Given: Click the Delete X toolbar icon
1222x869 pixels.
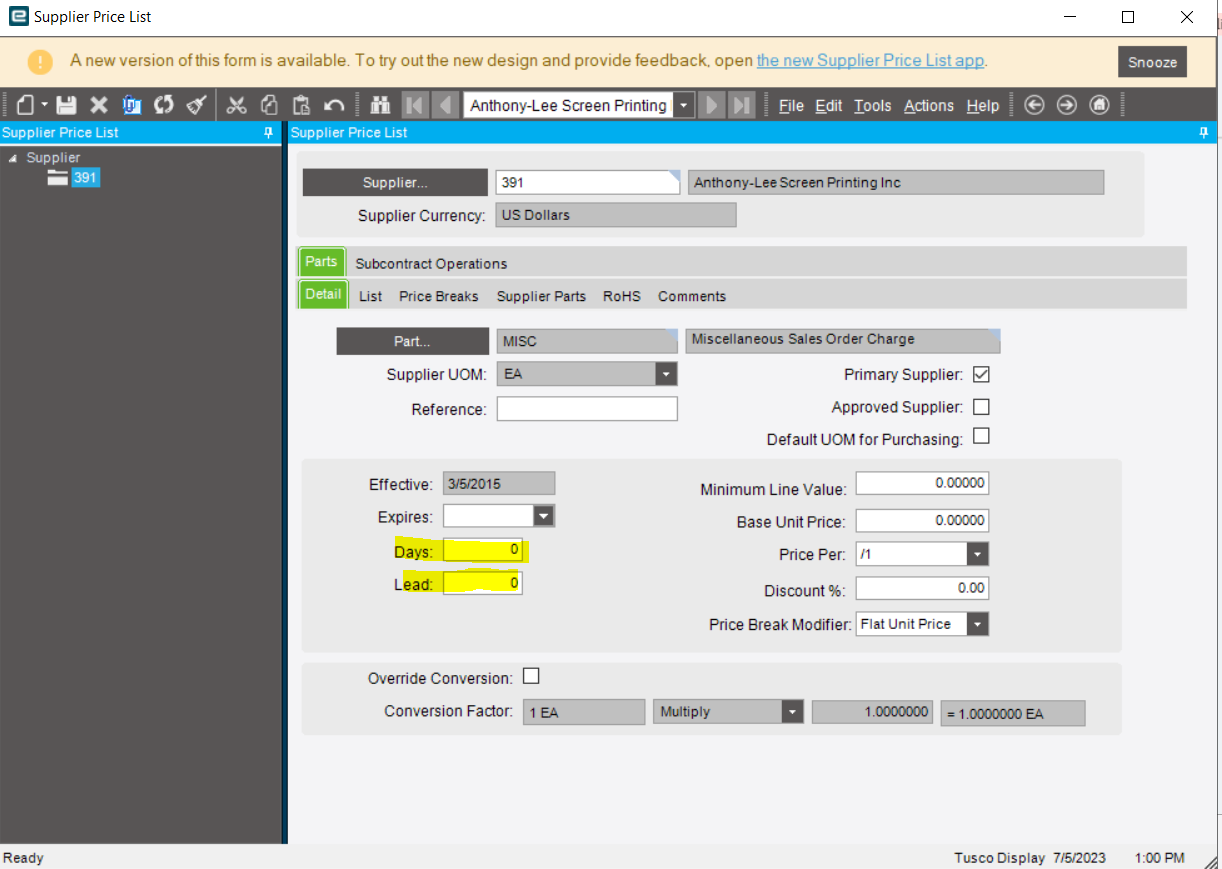Looking at the screenshot, I should (x=99, y=105).
